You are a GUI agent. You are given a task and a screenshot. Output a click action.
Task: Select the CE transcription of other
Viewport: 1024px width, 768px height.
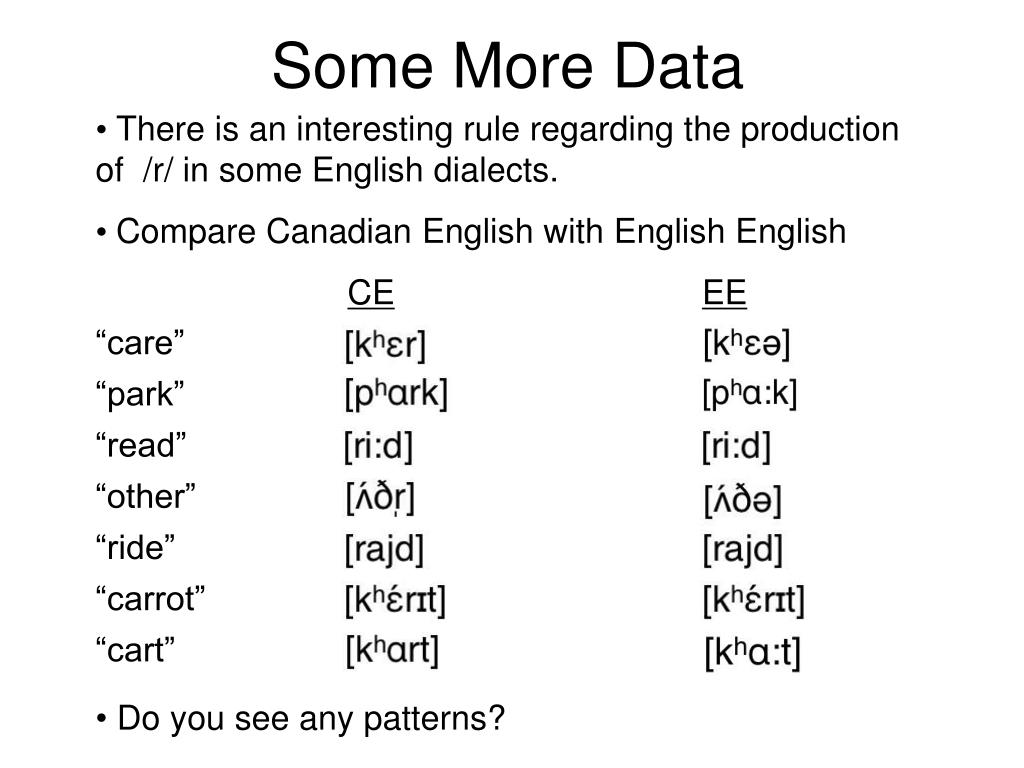pyautogui.click(x=379, y=498)
